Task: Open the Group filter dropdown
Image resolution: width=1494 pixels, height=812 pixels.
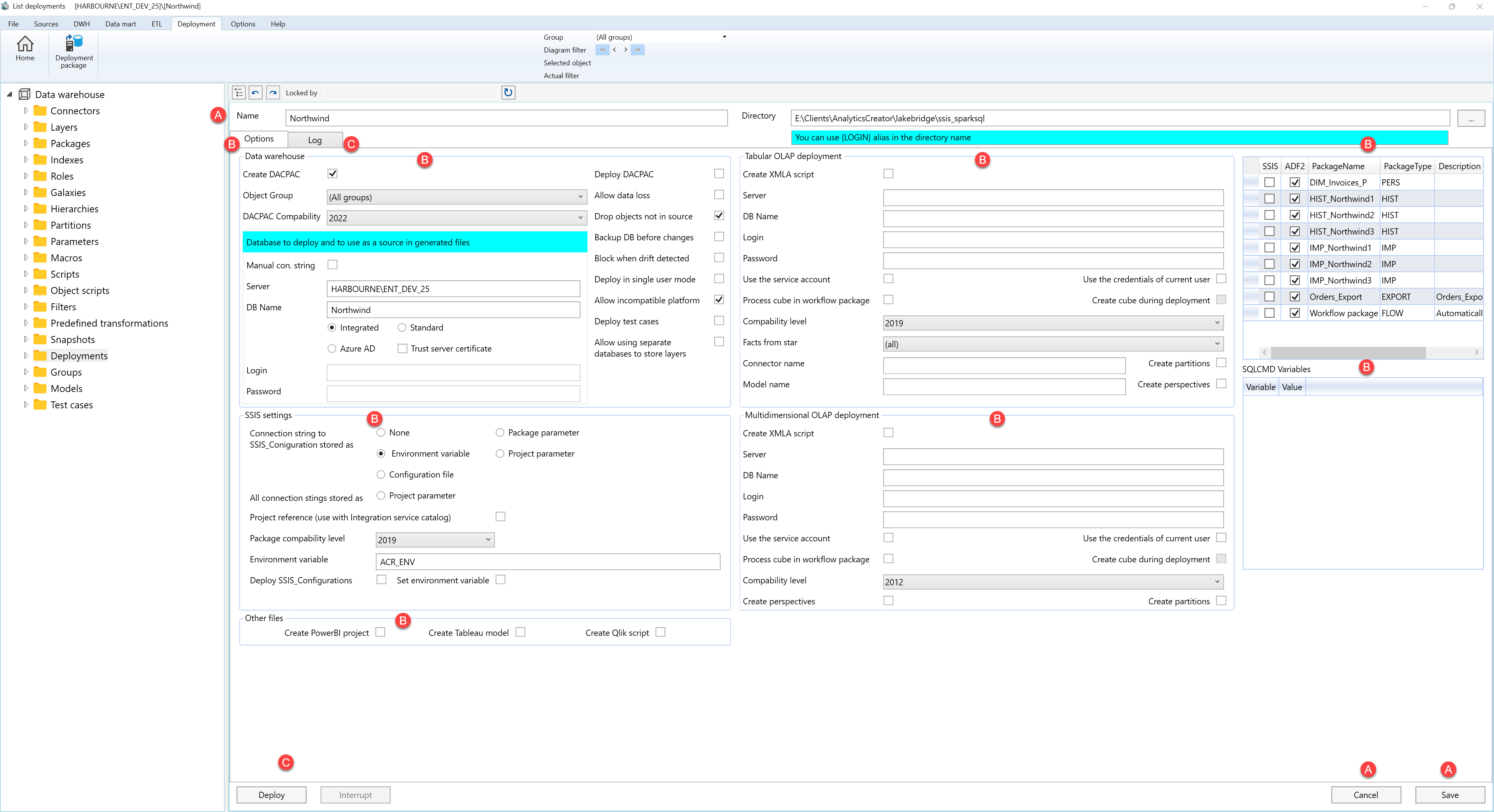Action: coord(662,37)
